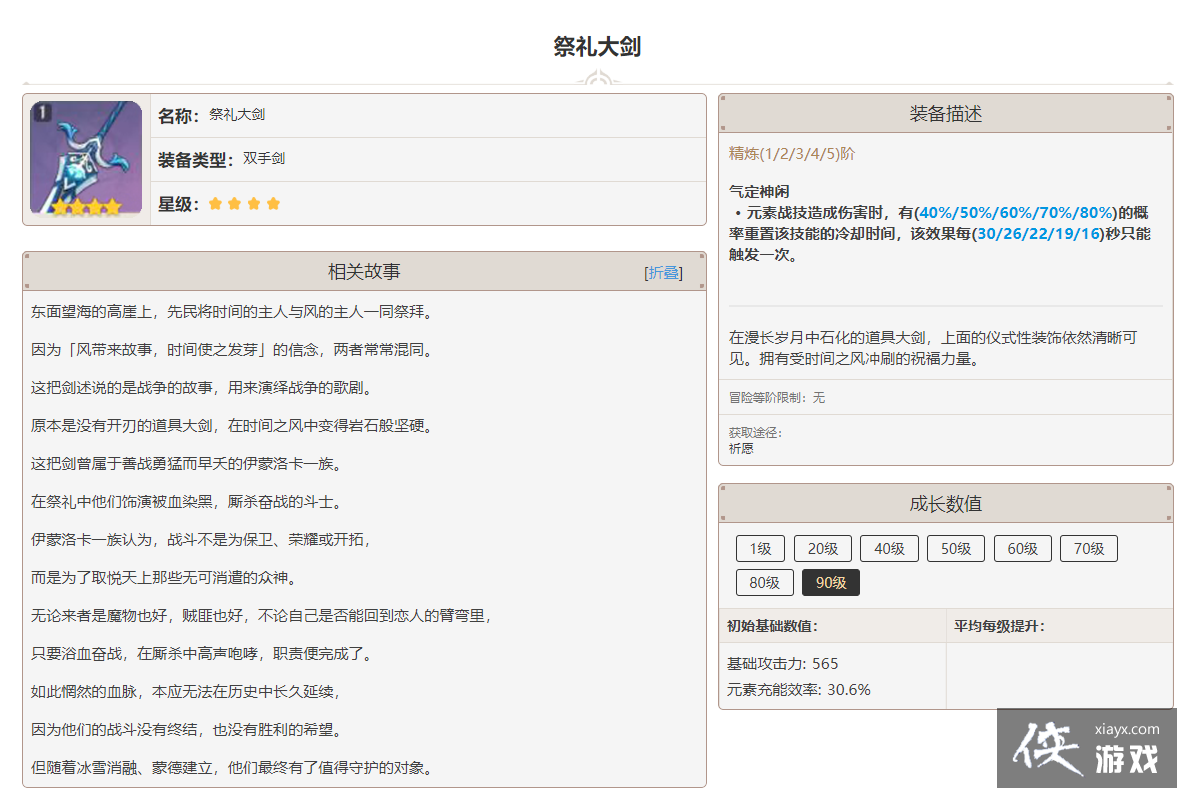This screenshot has height=788, width=1177.
Task: Click the four-star rating icons
Action: click(245, 204)
